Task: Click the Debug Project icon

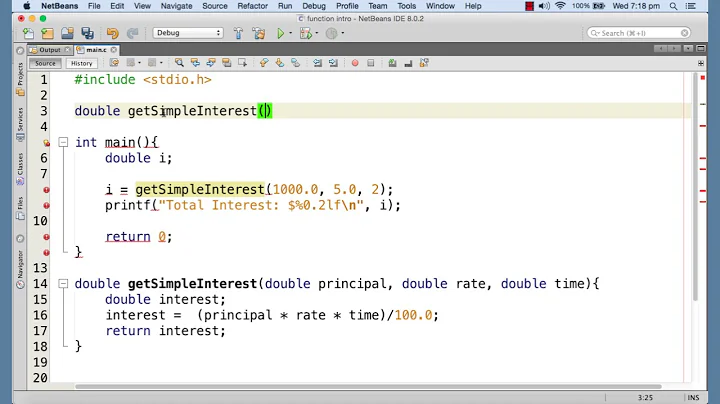Action: tap(305, 33)
